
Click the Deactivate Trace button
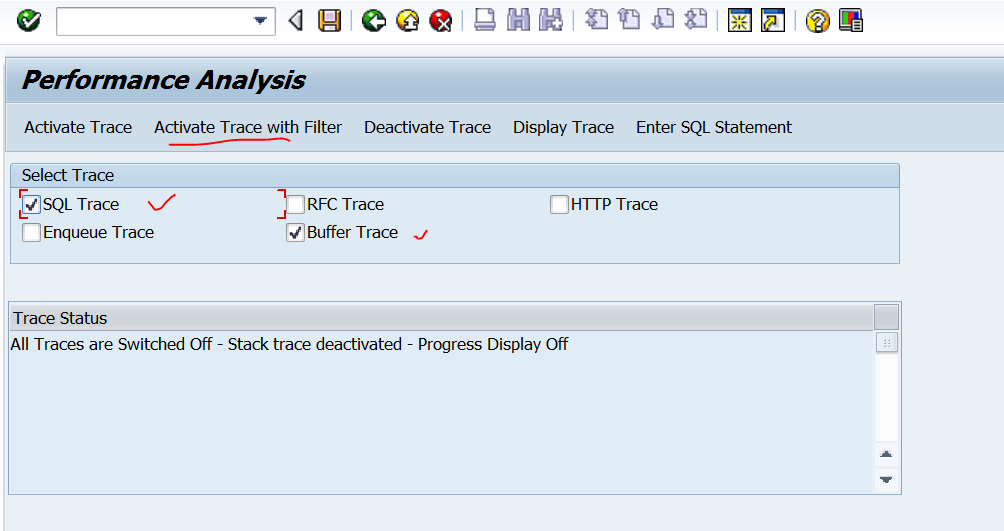coord(427,127)
